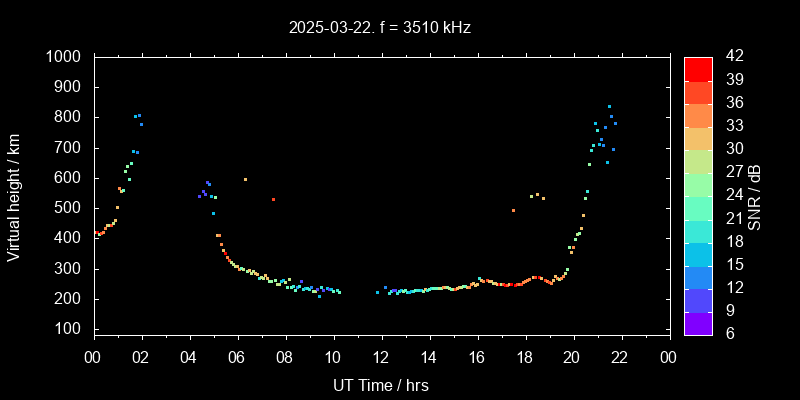Click the 12 hour tick on time axis
This screenshot has width=800, height=400.
point(381,357)
